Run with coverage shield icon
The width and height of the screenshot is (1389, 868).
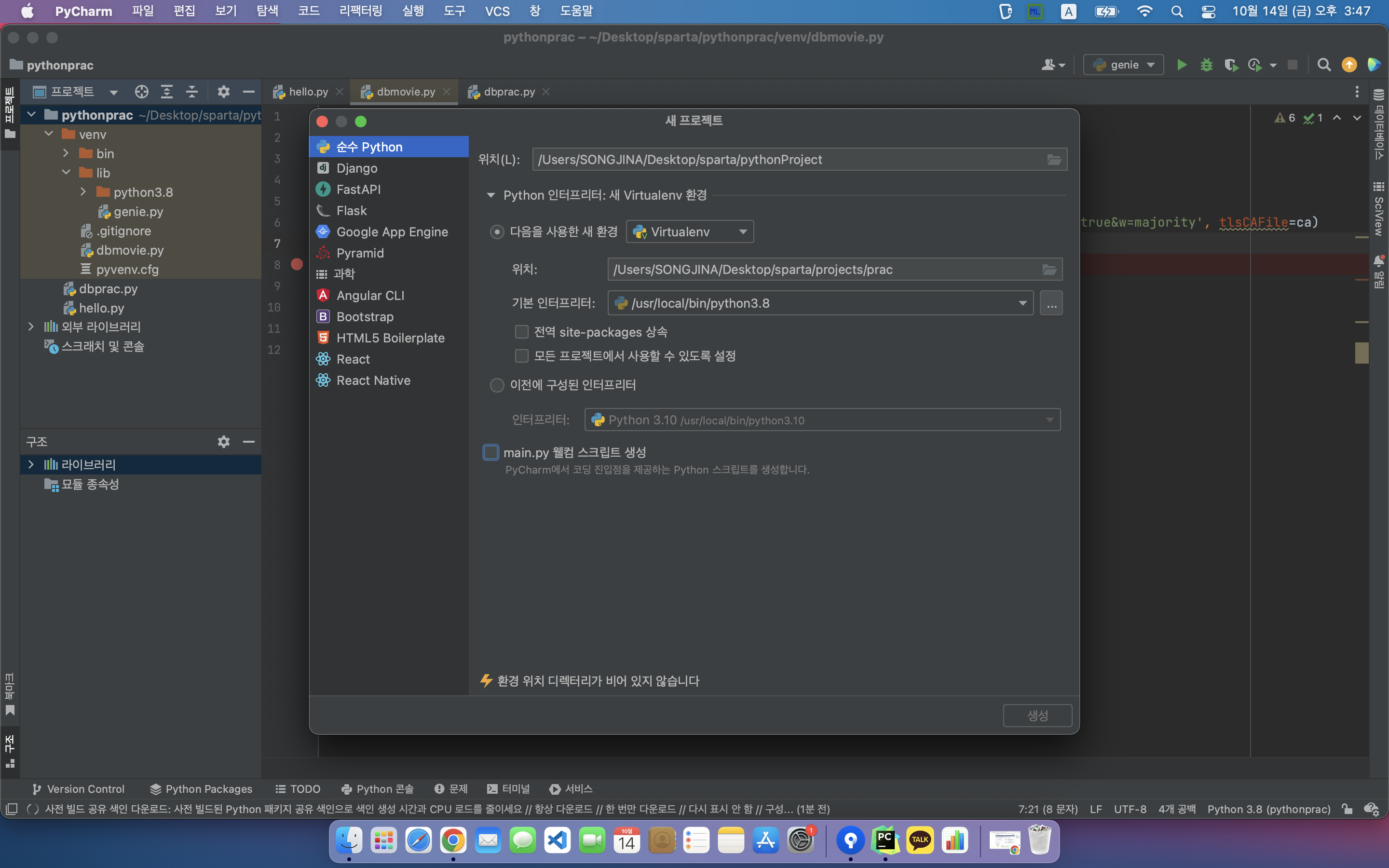click(x=1231, y=65)
